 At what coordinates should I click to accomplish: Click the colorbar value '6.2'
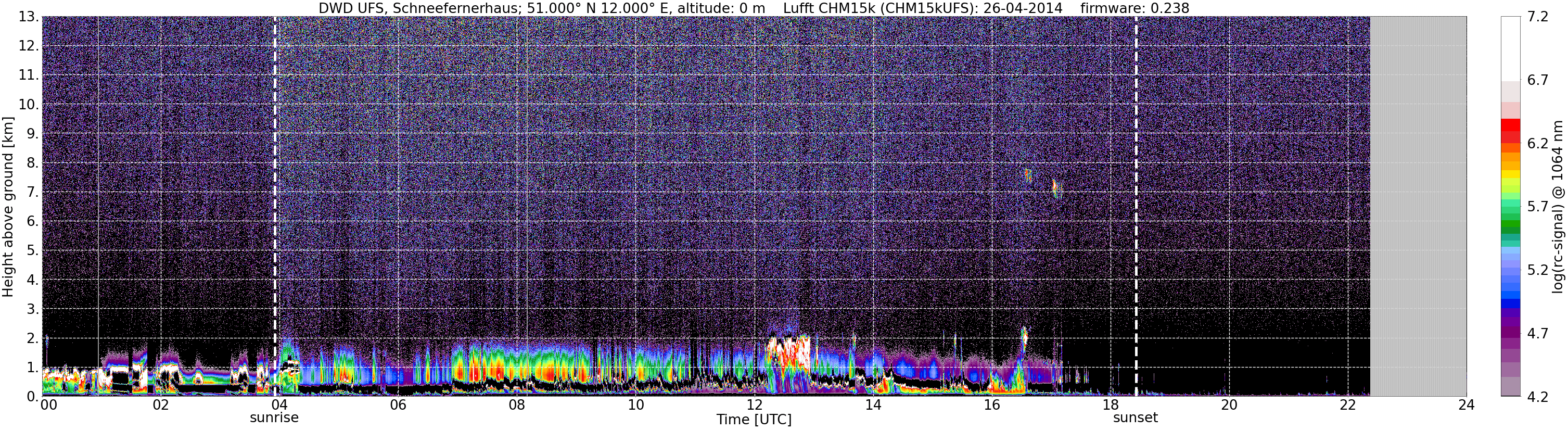[x=1538, y=144]
